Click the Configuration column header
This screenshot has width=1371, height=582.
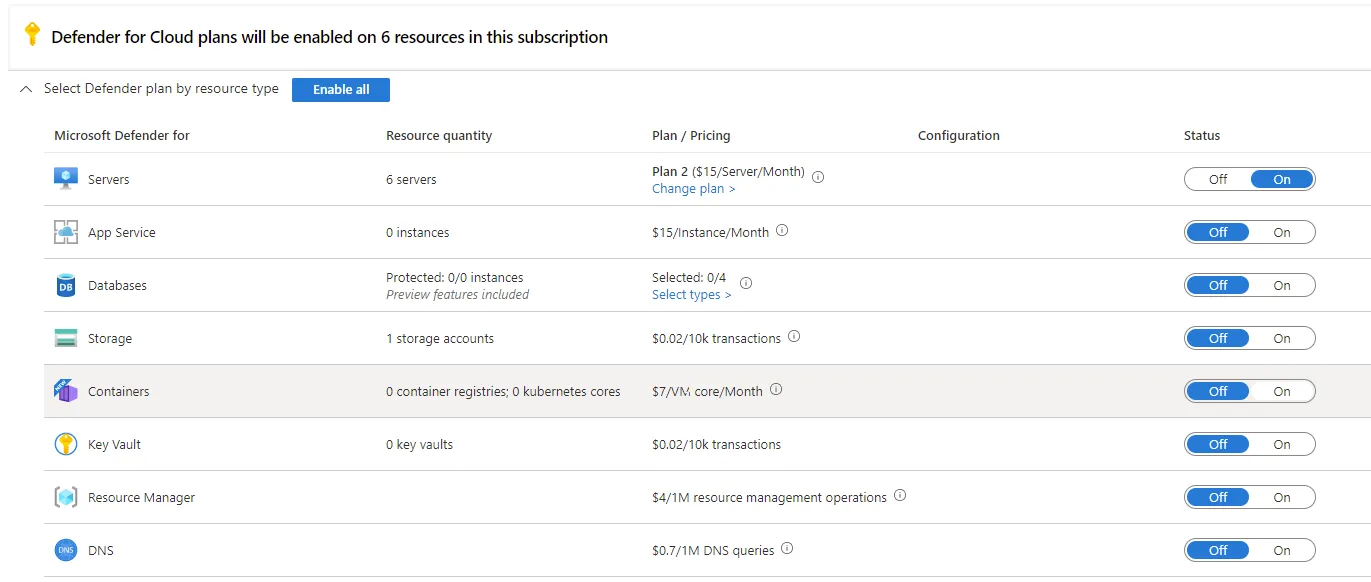[959, 135]
